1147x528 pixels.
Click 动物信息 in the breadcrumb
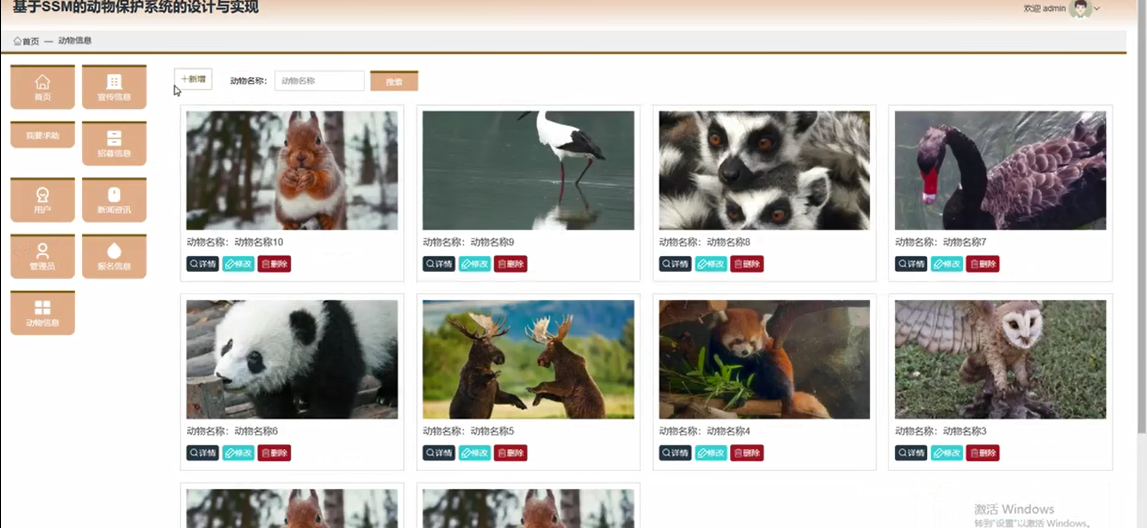point(75,41)
